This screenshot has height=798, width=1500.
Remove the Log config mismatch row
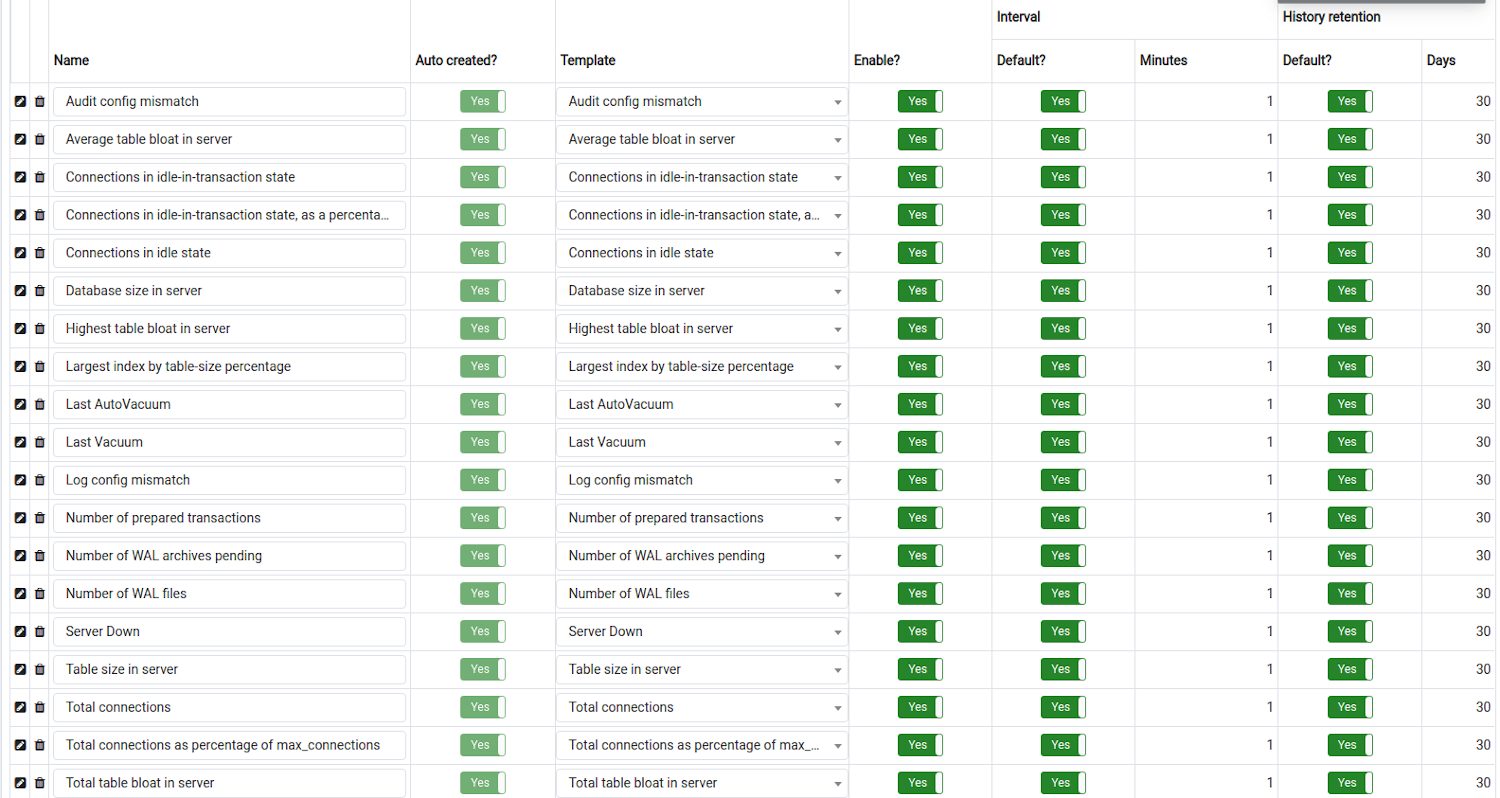click(x=40, y=480)
